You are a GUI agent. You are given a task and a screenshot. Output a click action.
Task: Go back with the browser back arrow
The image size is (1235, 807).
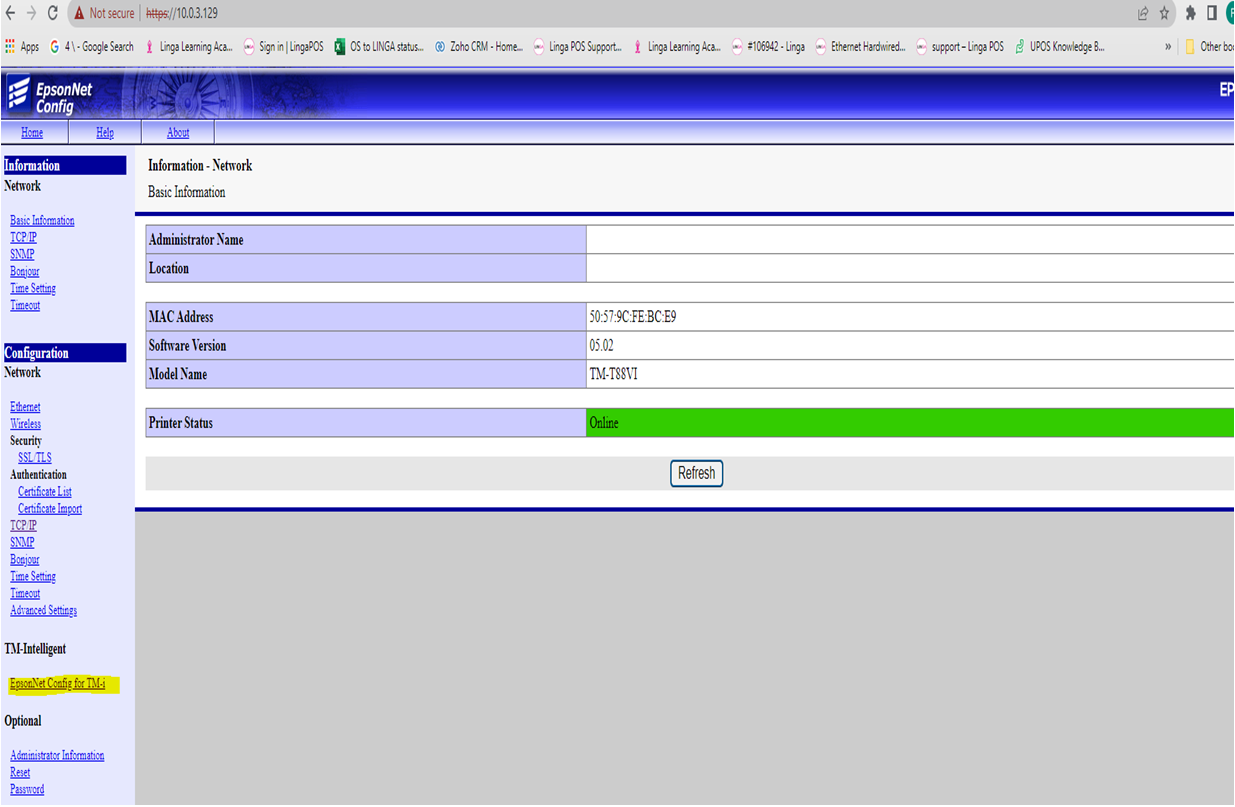[11, 14]
